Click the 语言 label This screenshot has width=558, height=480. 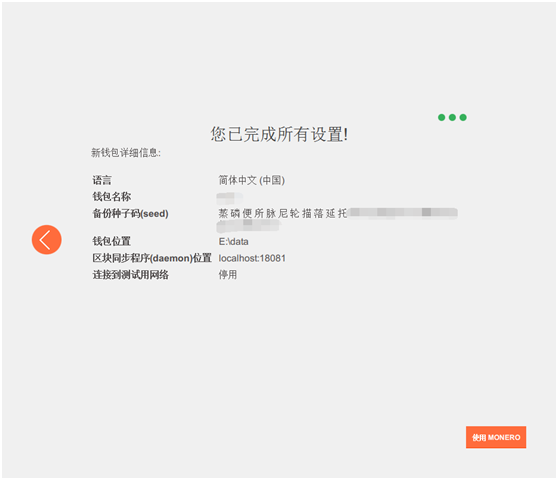[102, 180]
